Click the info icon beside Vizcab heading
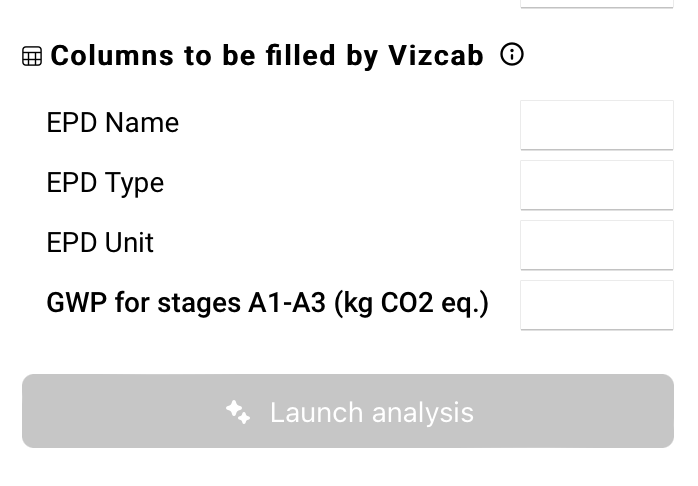 point(512,55)
